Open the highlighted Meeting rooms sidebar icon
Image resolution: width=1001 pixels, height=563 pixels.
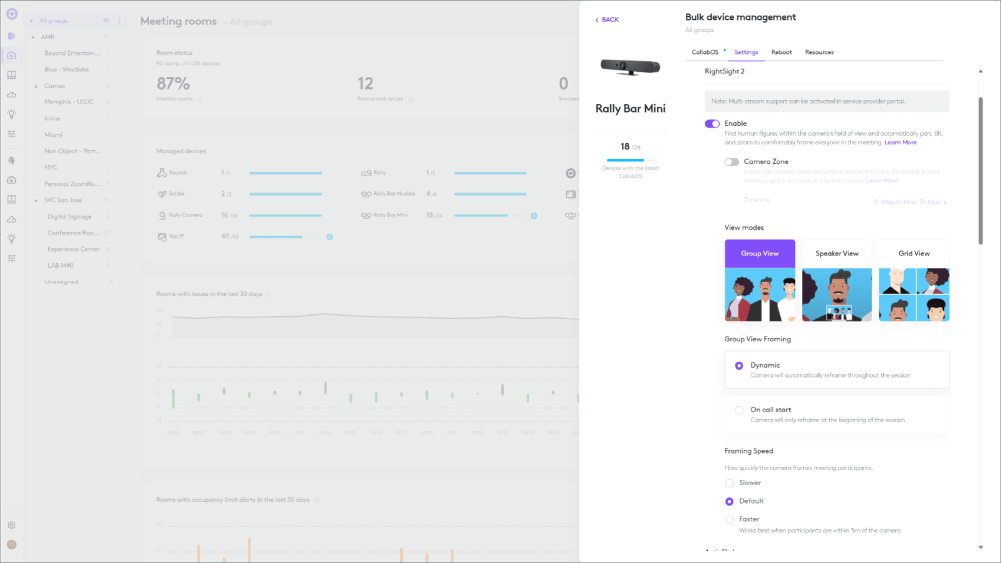(11, 56)
